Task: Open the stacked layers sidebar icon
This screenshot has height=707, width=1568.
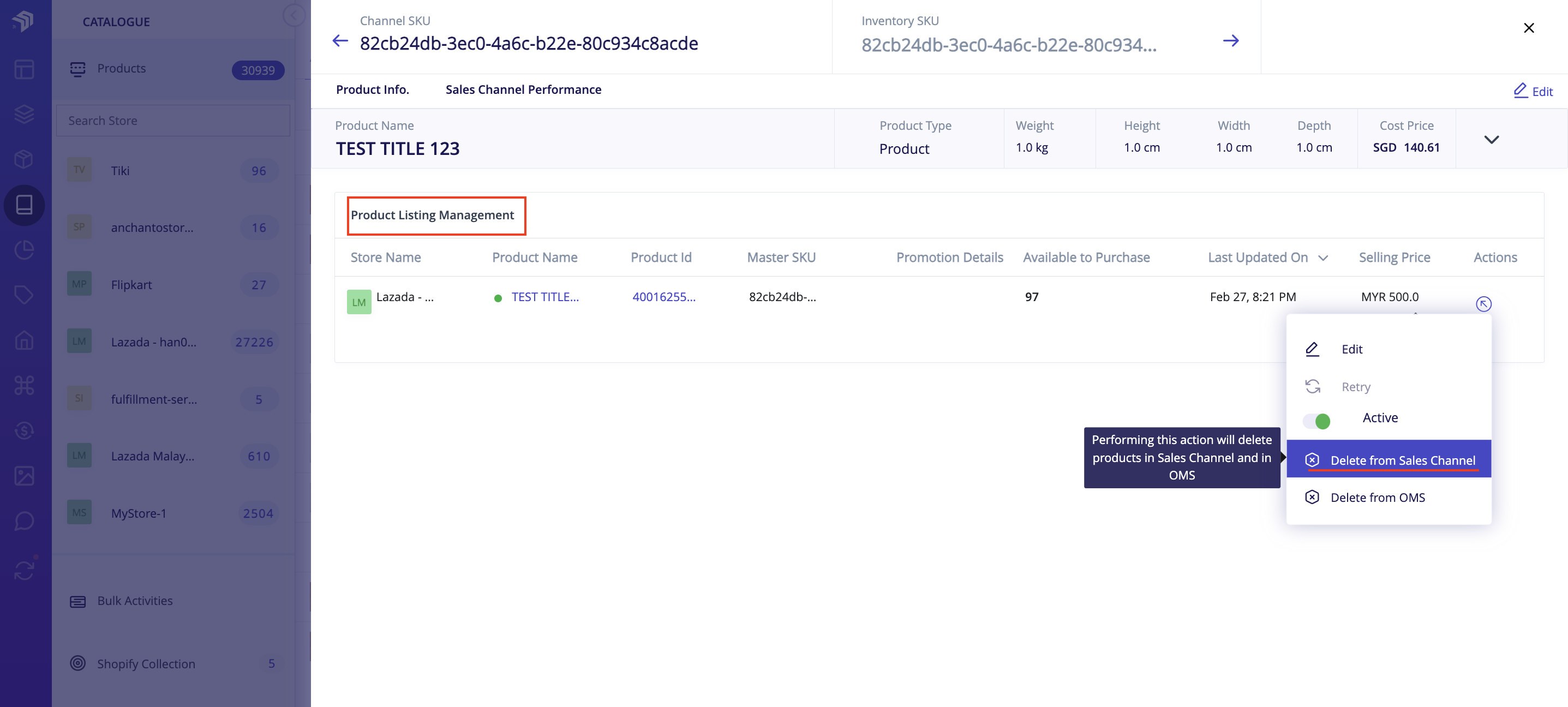Action: point(24,114)
